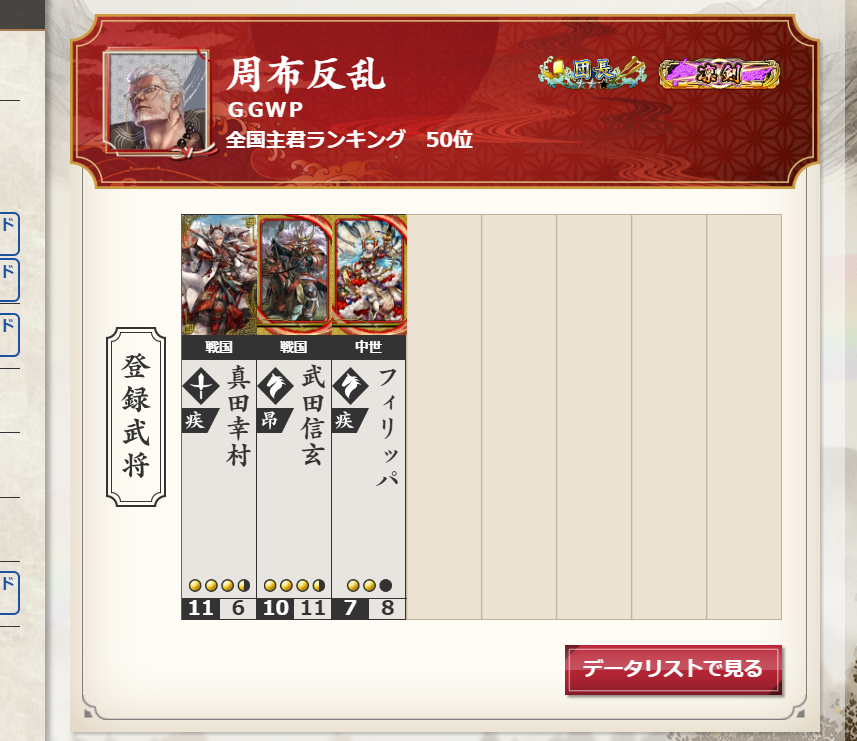The width and height of the screenshot is (857, 741).
Task: Click the 周布反乱 player avatar portrait
Action: coord(157,102)
